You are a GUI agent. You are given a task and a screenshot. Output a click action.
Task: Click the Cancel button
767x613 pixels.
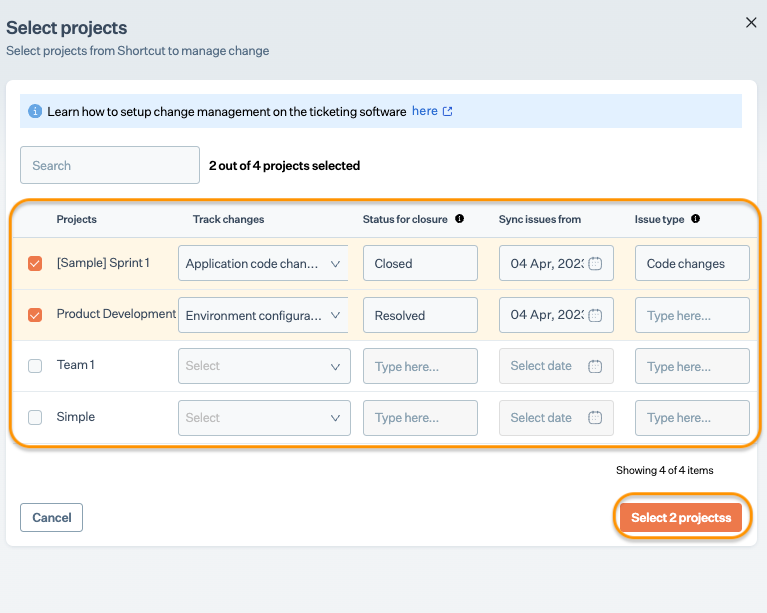pos(51,517)
